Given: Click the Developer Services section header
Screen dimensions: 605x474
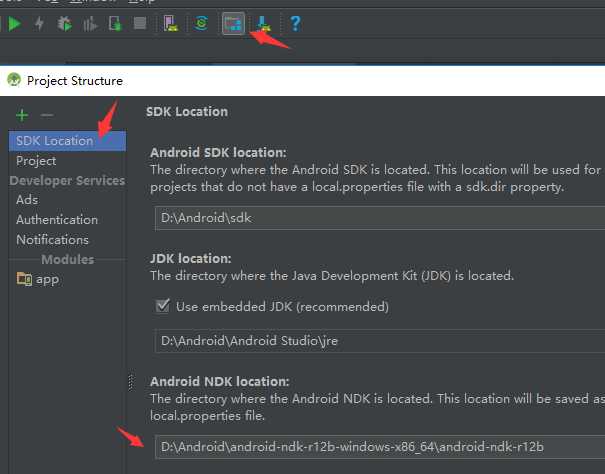Looking at the screenshot, I should pos(67,181).
